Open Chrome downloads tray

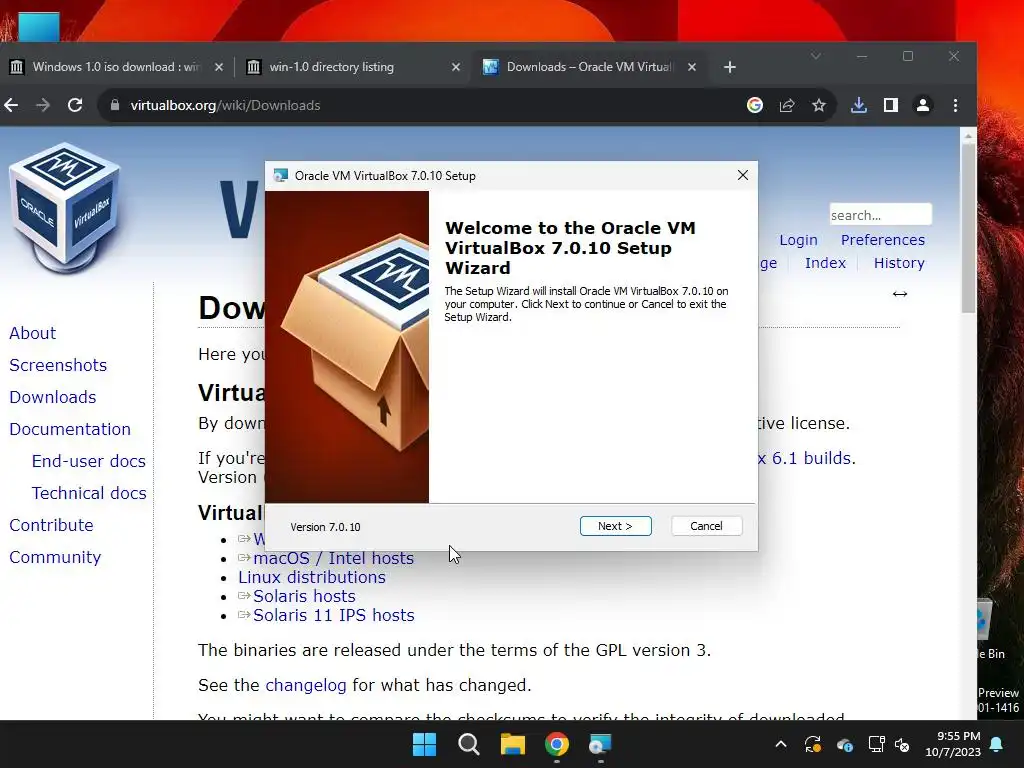[x=859, y=105]
